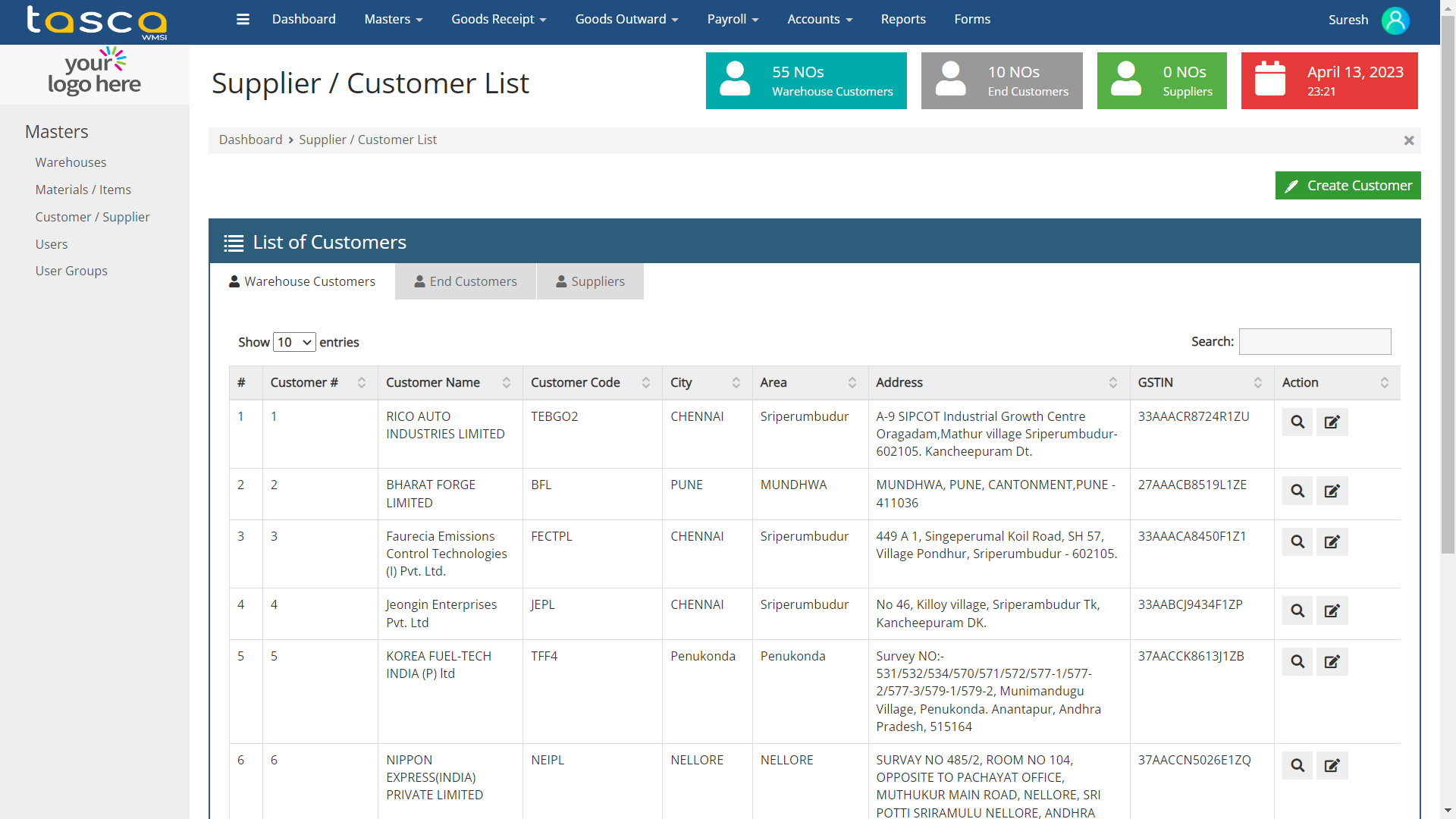Open Dashboard from top navigation
1456x819 pixels.
(304, 19)
